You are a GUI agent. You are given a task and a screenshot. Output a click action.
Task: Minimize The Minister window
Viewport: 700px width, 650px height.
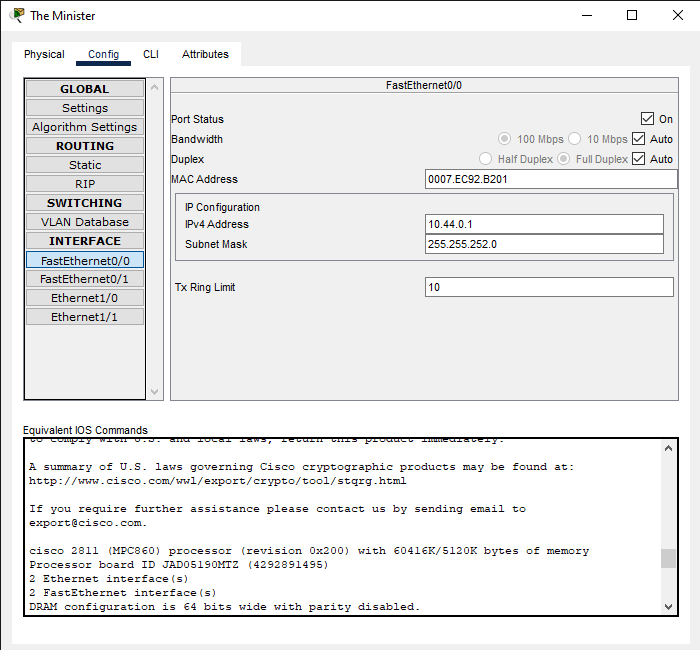click(587, 16)
